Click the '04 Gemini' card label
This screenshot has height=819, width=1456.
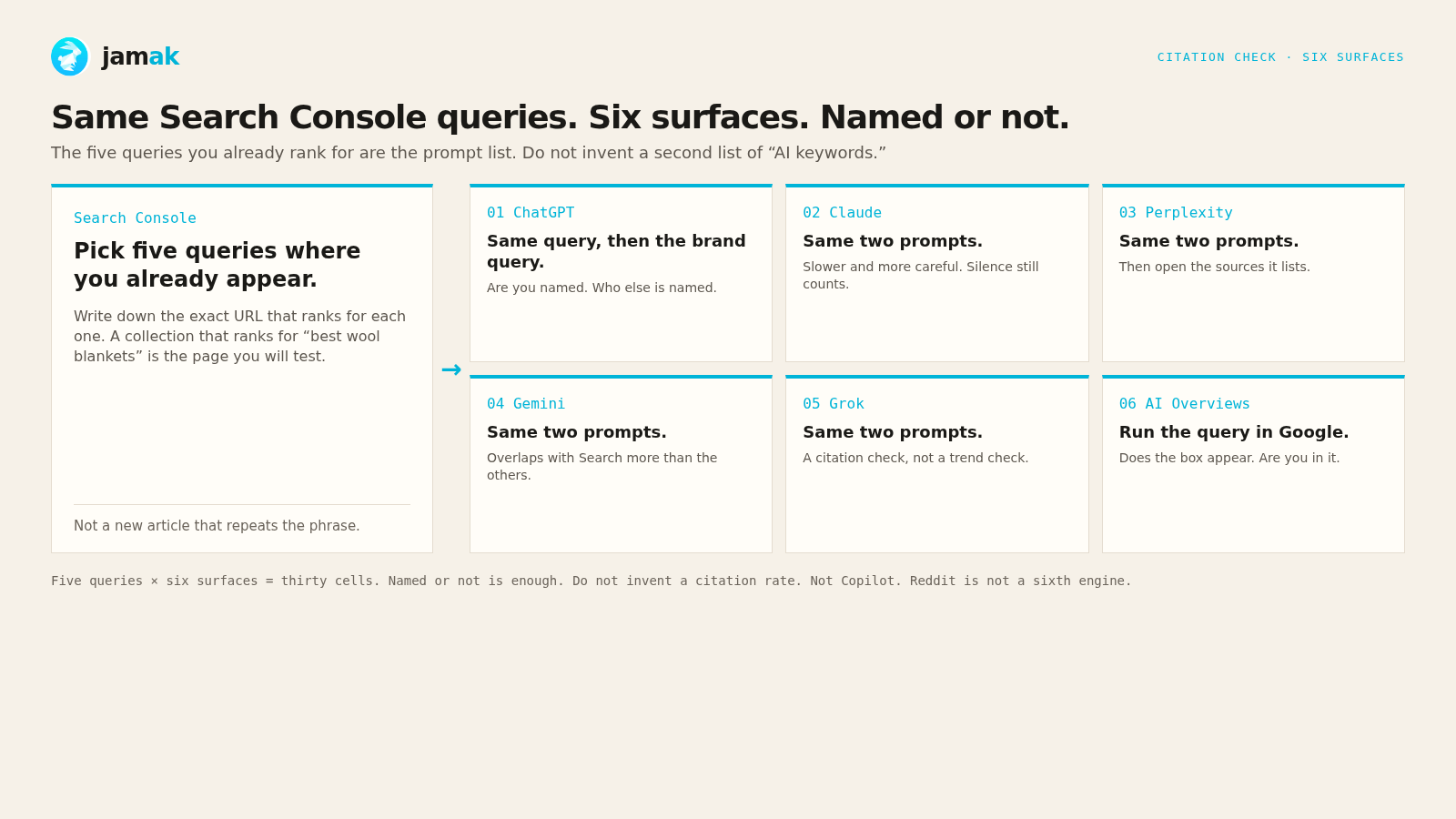526,404
